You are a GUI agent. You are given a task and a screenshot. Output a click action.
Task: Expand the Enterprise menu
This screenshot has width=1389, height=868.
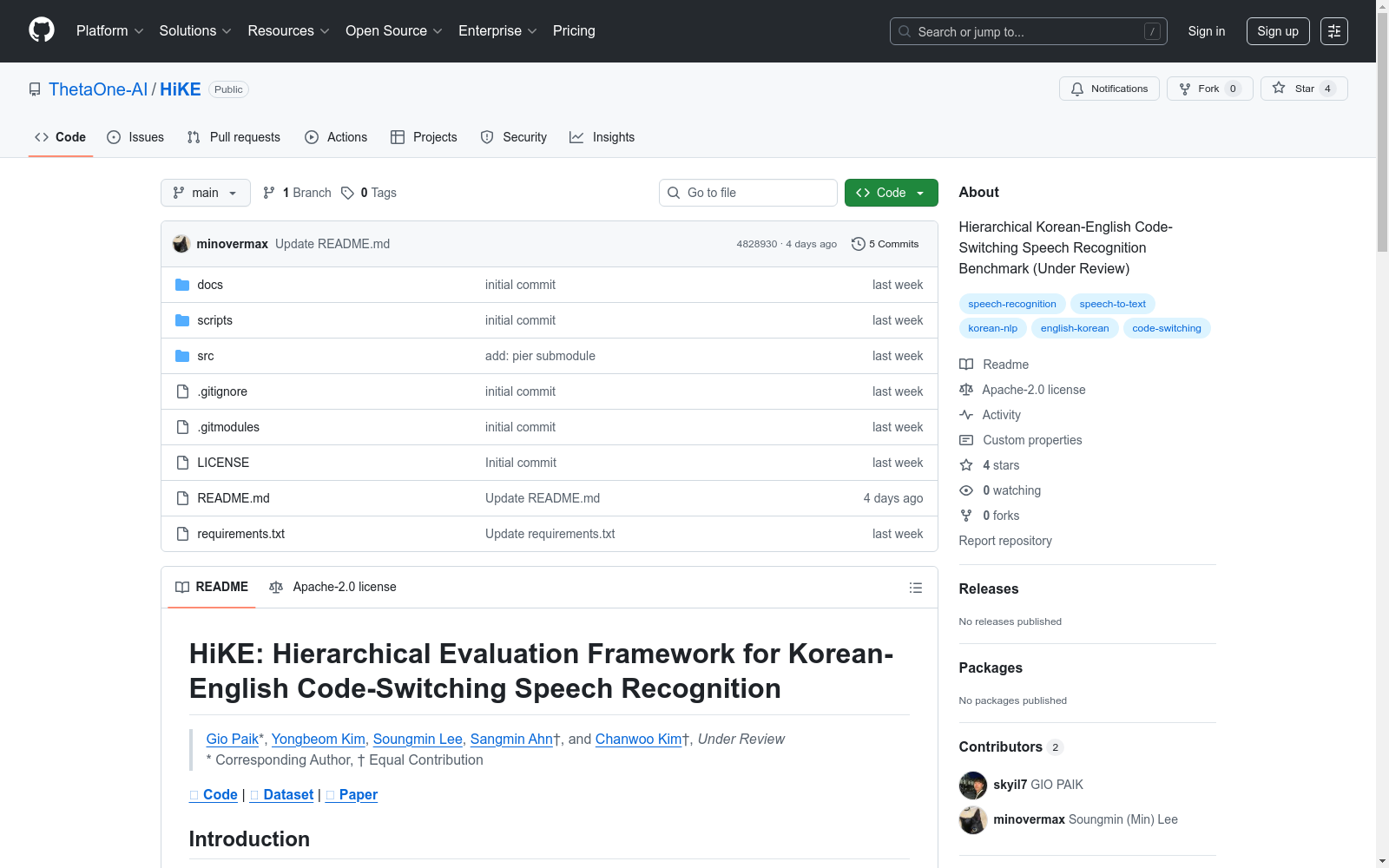[497, 30]
